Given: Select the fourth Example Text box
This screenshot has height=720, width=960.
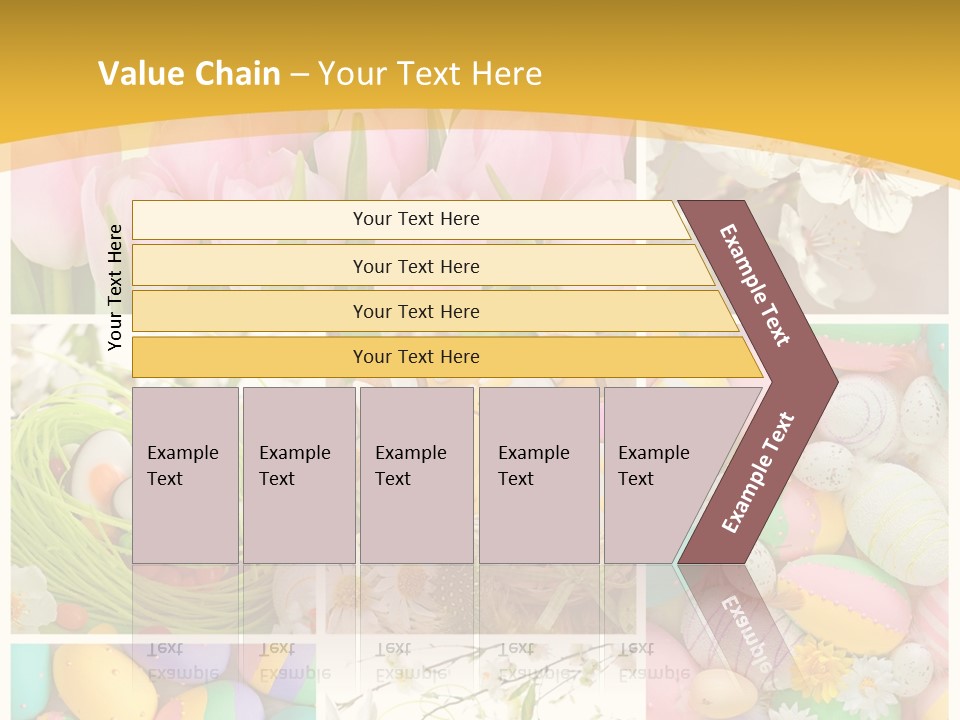Looking at the screenshot, I should click(538, 475).
